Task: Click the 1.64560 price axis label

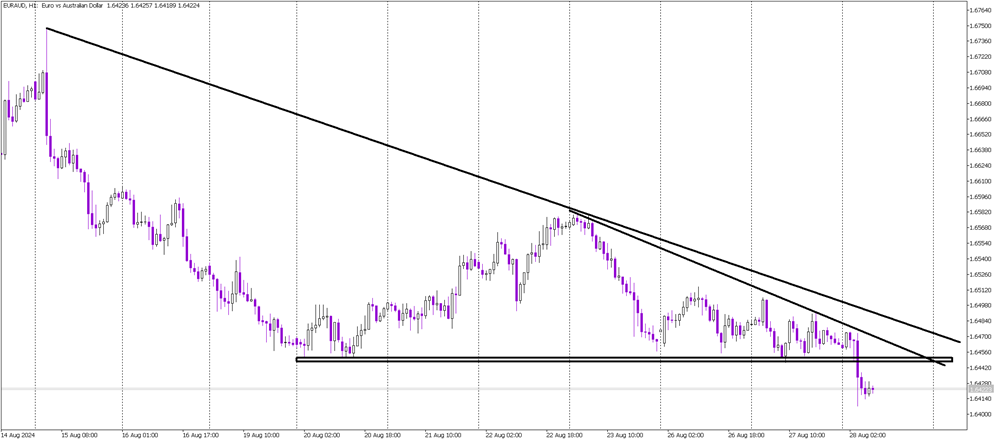Action: [x=980, y=352]
